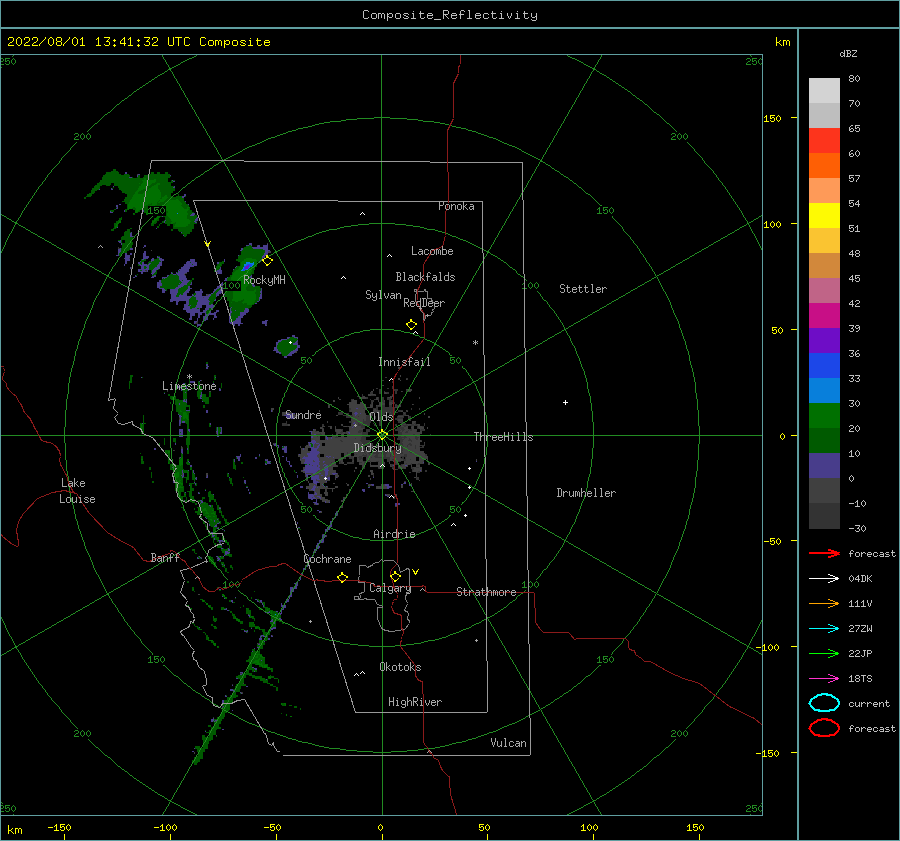
Task: Click the Drumheller city label
Action: click(x=586, y=493)
